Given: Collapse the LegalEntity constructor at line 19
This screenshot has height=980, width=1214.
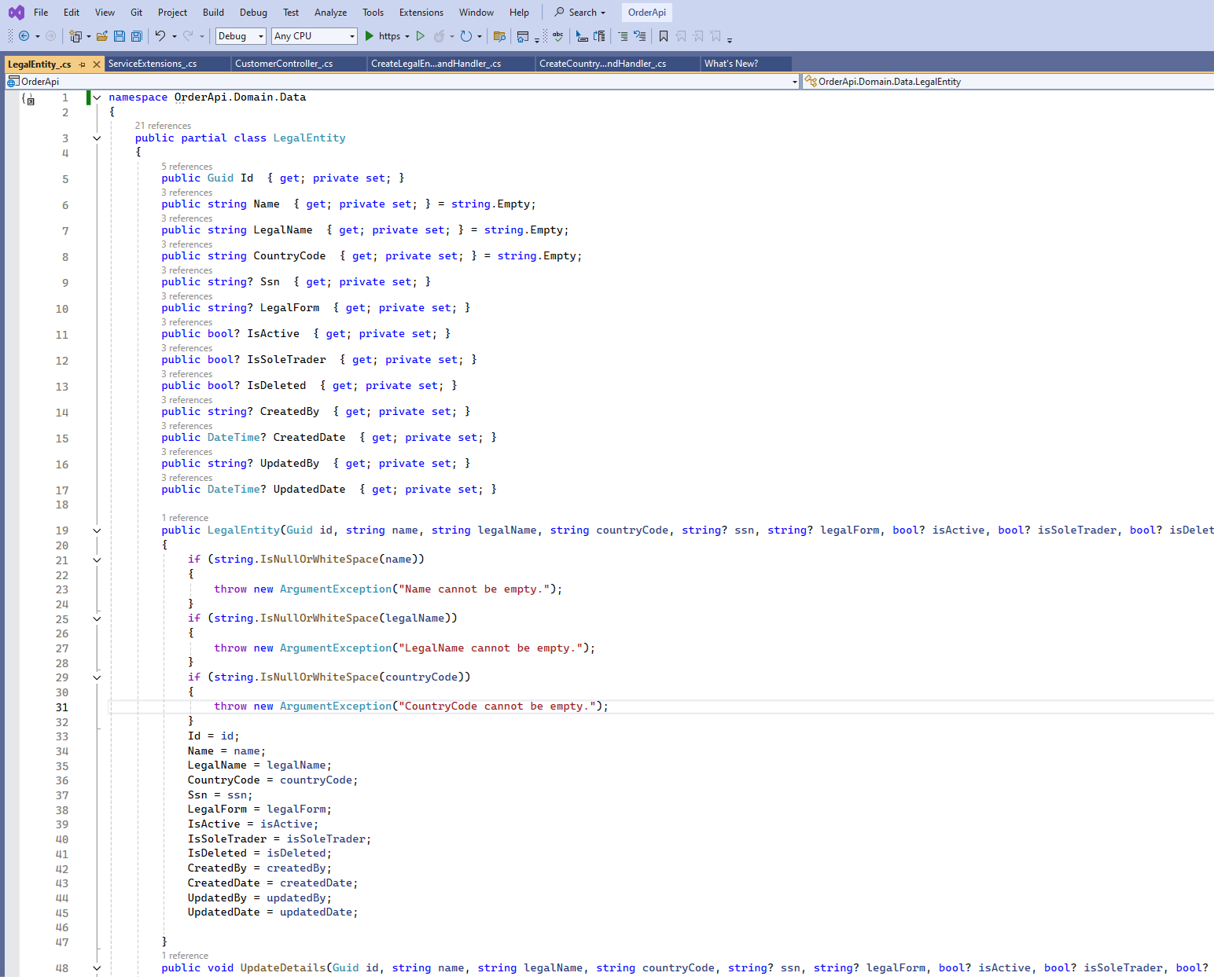Looking at the screenshot, I should coord(97,530).
